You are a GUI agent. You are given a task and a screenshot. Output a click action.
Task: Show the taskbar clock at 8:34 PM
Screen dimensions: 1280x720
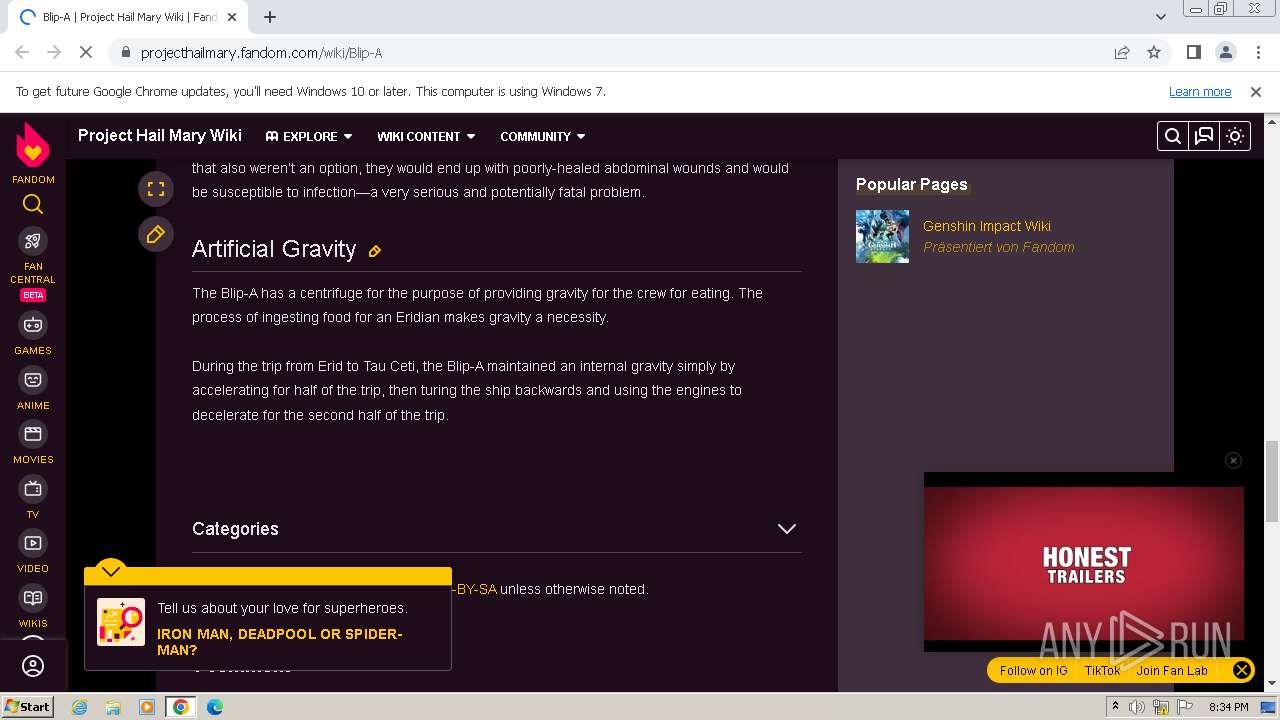(x=1228, y=707)
